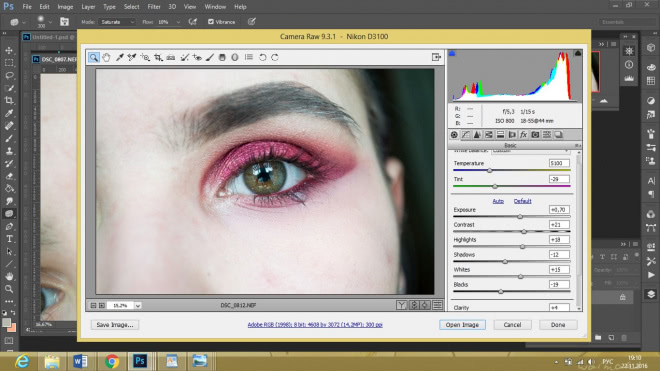Toggle full screen mode in Camera Raw
This screenshot has width=660, height=371.
pyautogui.click(x=436, y=57)
